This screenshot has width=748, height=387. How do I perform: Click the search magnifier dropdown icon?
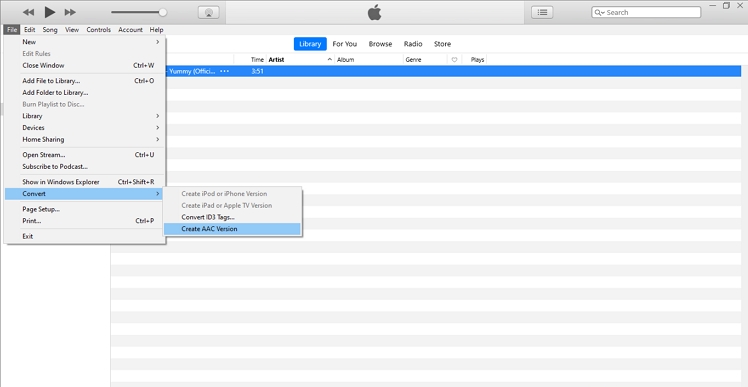pos(599,12)
